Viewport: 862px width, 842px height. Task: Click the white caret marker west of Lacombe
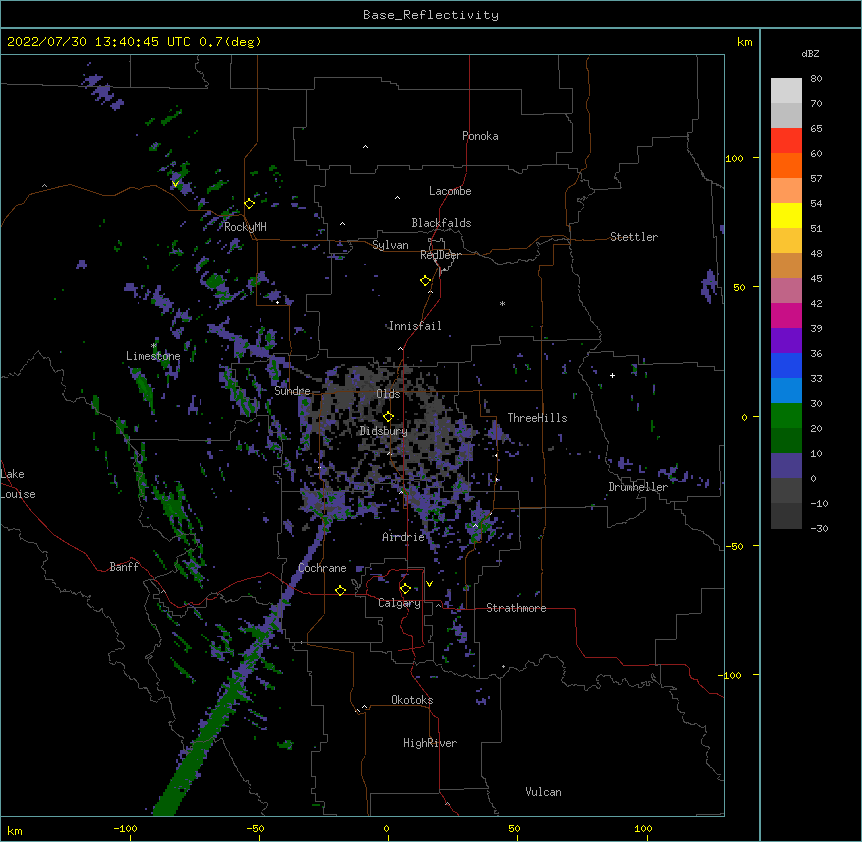397,197
